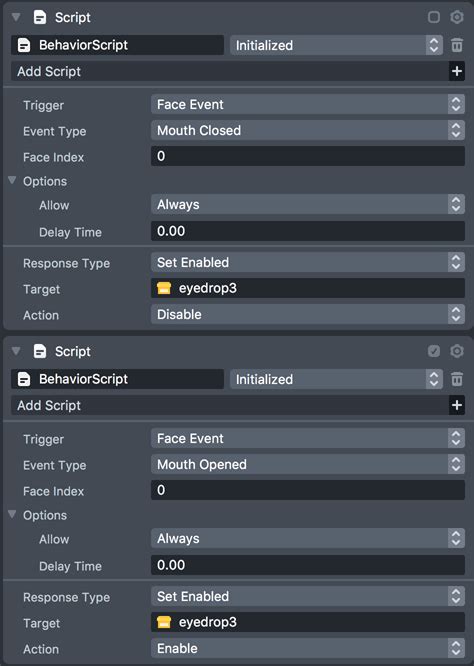The image size is (474, 666).
Task: Uncheck the second Script component checkbox
Action: [x=434, y=351]
